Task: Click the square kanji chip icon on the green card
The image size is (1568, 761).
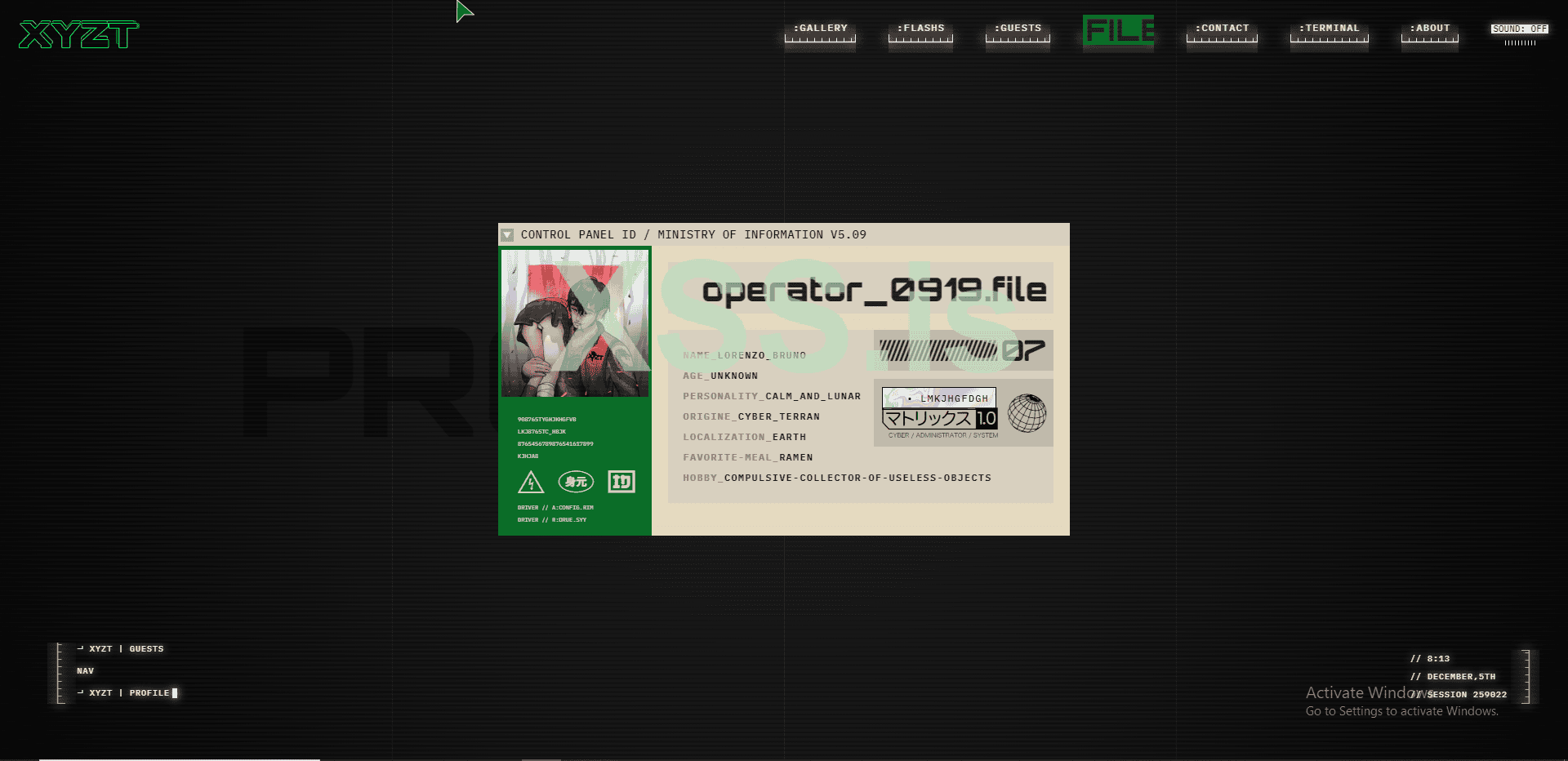Action: [621, 482]
